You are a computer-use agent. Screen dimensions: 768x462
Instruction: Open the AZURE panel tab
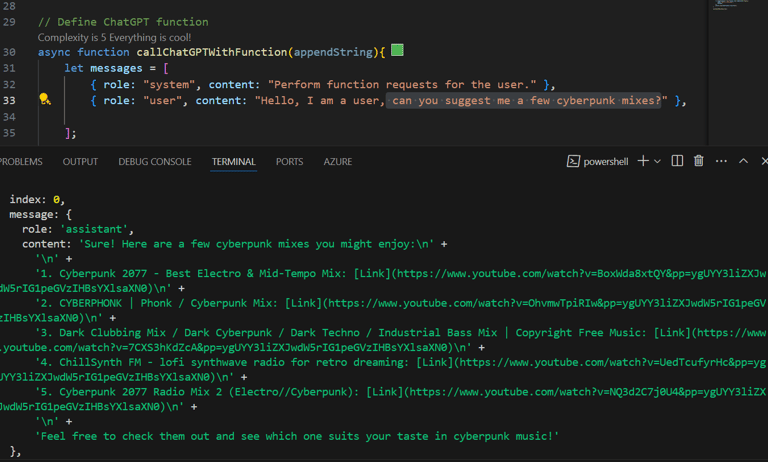[x=337, y=162]
